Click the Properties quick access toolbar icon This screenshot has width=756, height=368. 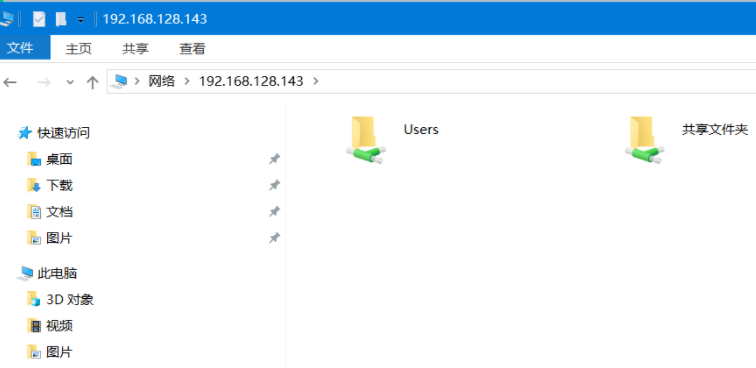(39, 19)
